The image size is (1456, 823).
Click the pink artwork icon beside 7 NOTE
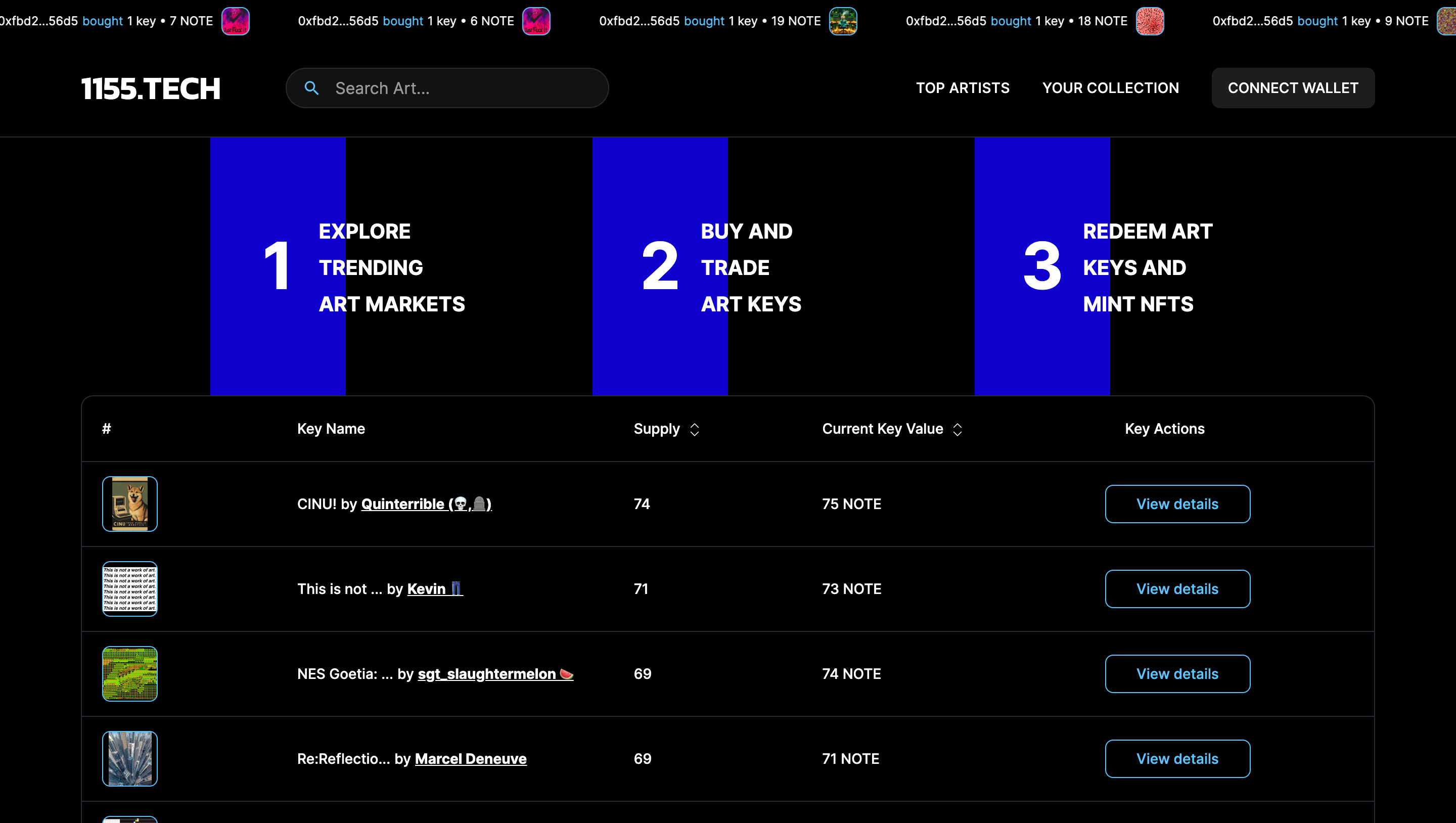coord(235,21)
